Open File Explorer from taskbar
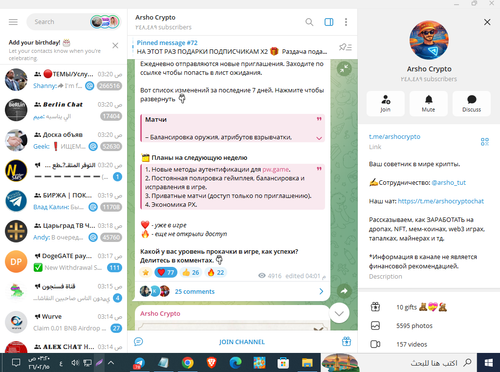The height and width of the screenshot is (372, 500). tap(307, 363)
